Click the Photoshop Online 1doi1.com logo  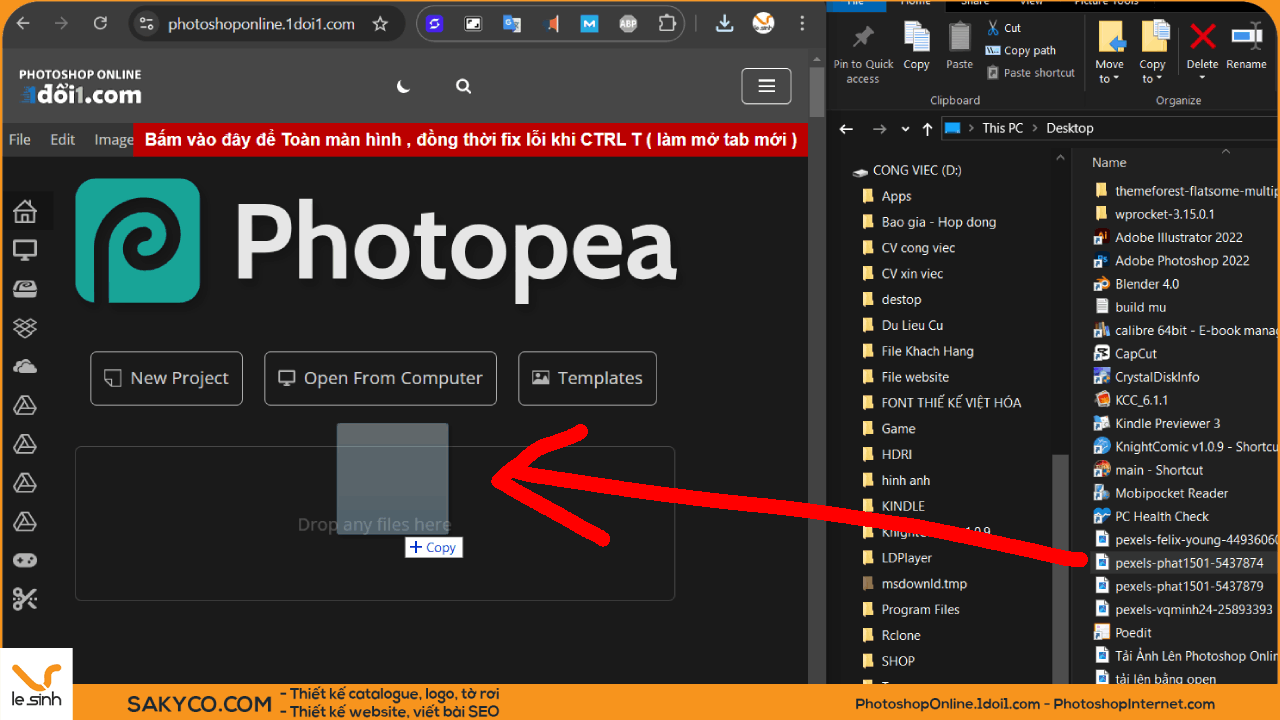80,87
